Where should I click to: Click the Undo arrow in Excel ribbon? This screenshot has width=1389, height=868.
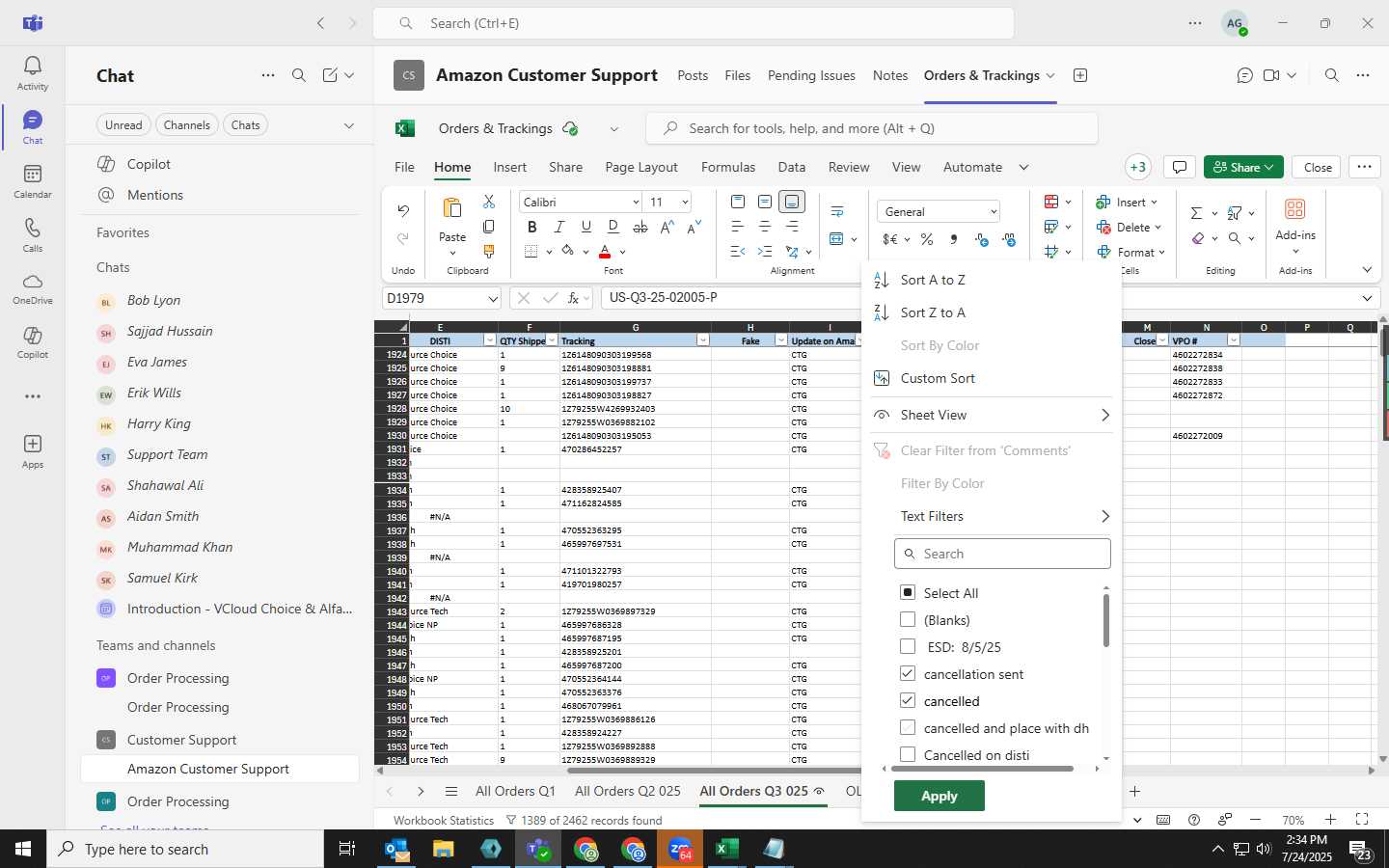[x=403, y=210]
